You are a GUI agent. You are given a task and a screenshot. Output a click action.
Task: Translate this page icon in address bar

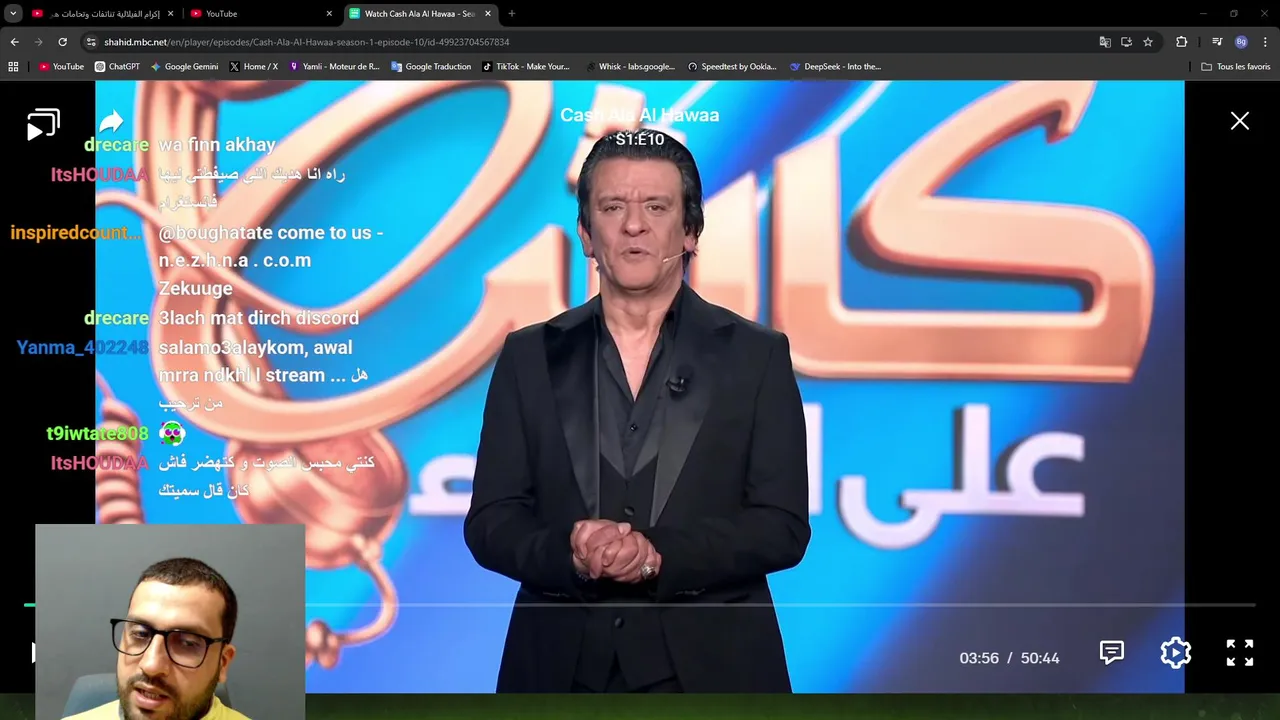pyautogui.click(x=1105, y=42)
